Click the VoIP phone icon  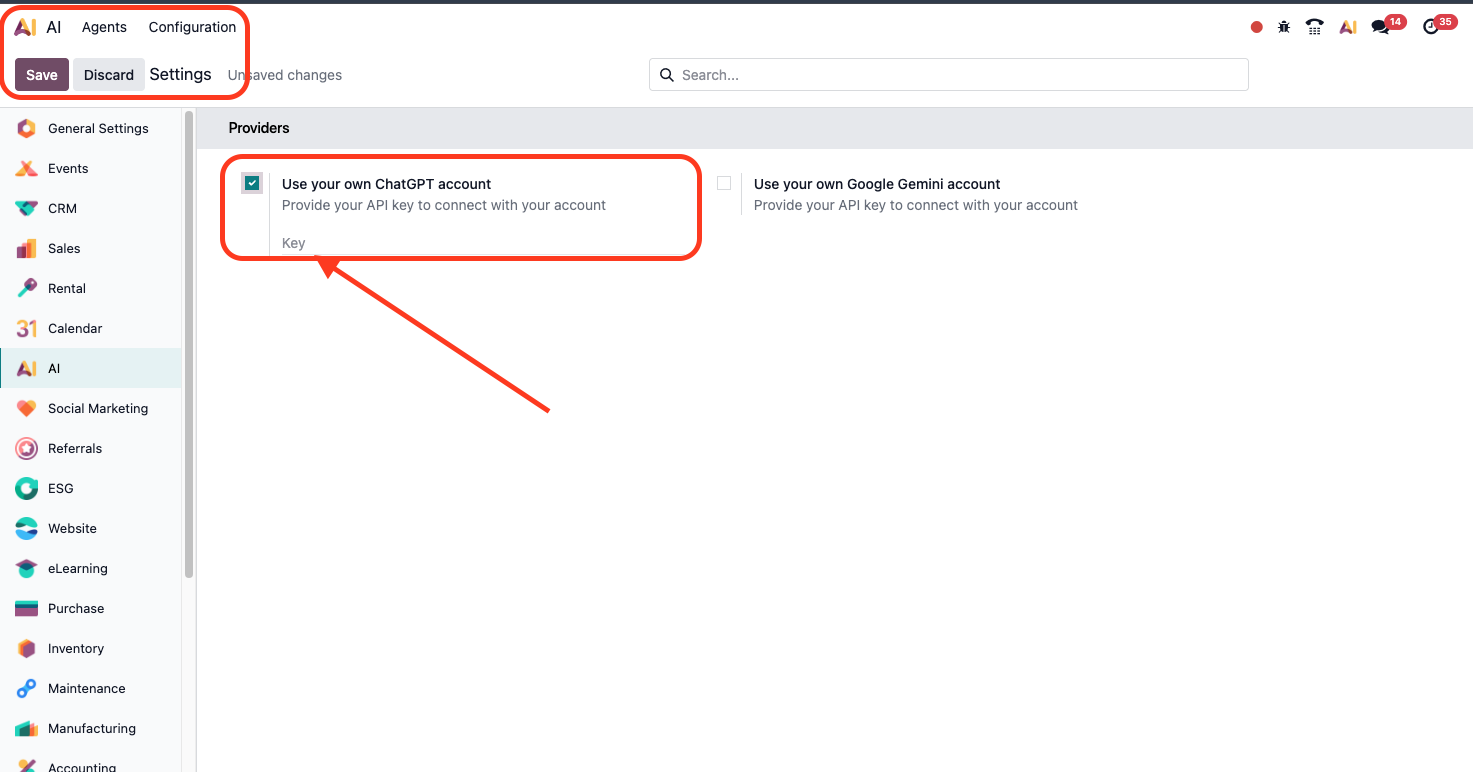click(x=1315, y=27)
